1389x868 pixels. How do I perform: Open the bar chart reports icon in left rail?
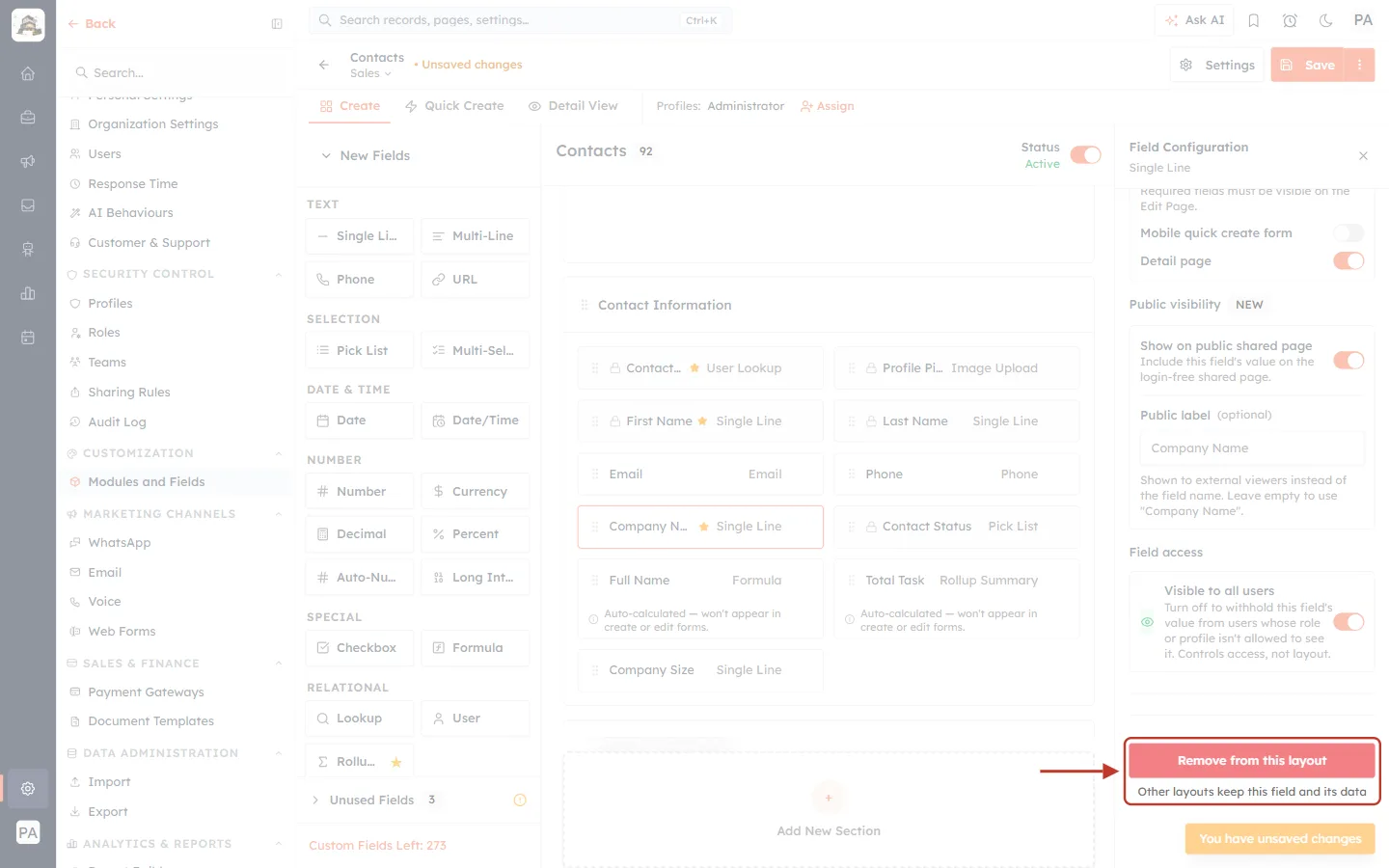(x=28, y=293)
